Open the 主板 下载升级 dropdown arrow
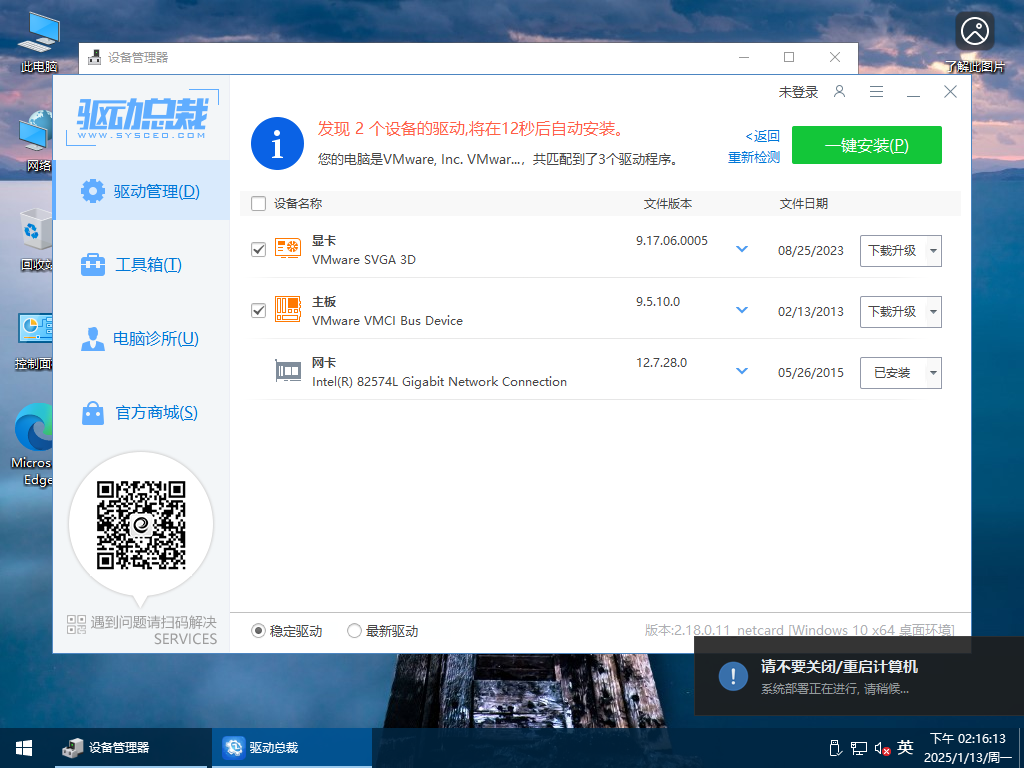This screenshot has height=768, width=1024. click(933, 312)
